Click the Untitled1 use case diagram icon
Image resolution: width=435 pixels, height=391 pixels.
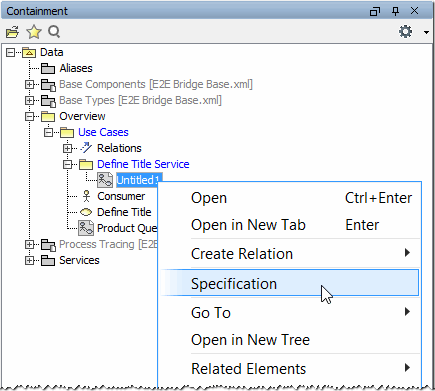click(x=105, y=180)
